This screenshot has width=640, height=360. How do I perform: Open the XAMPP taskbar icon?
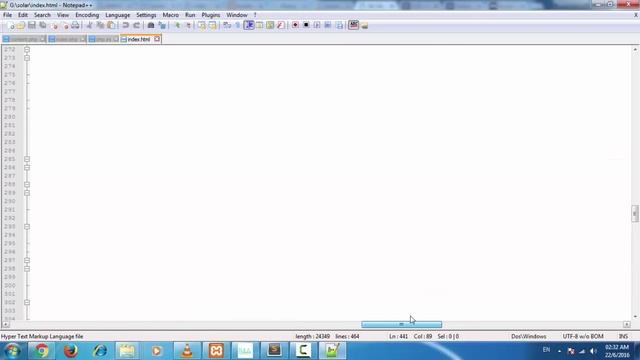point(216,351)
